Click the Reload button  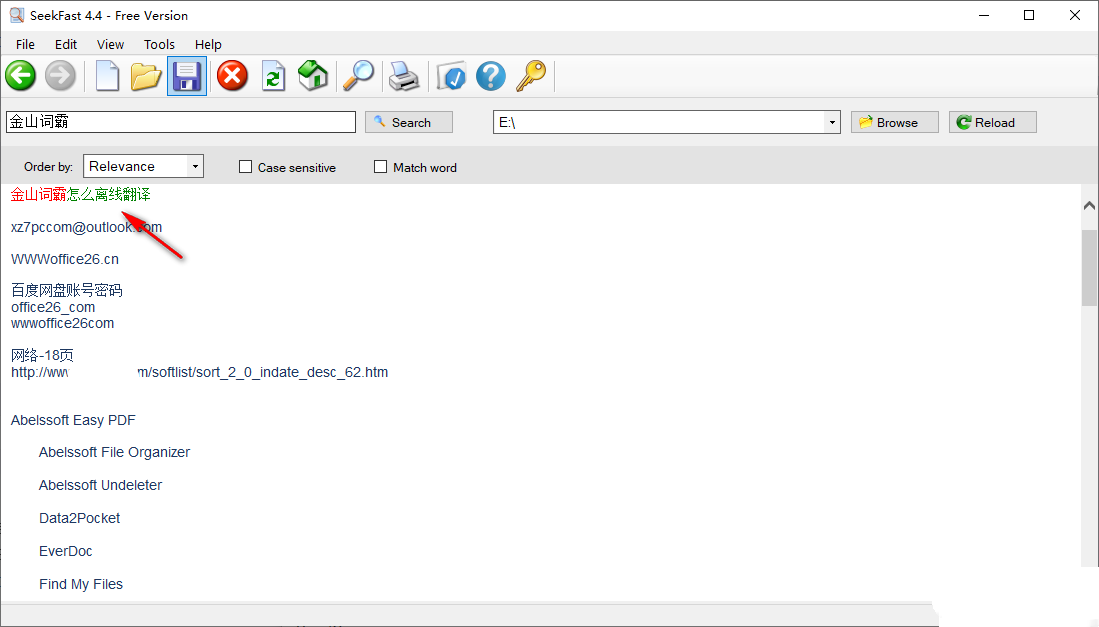click(x=992, y=122)
